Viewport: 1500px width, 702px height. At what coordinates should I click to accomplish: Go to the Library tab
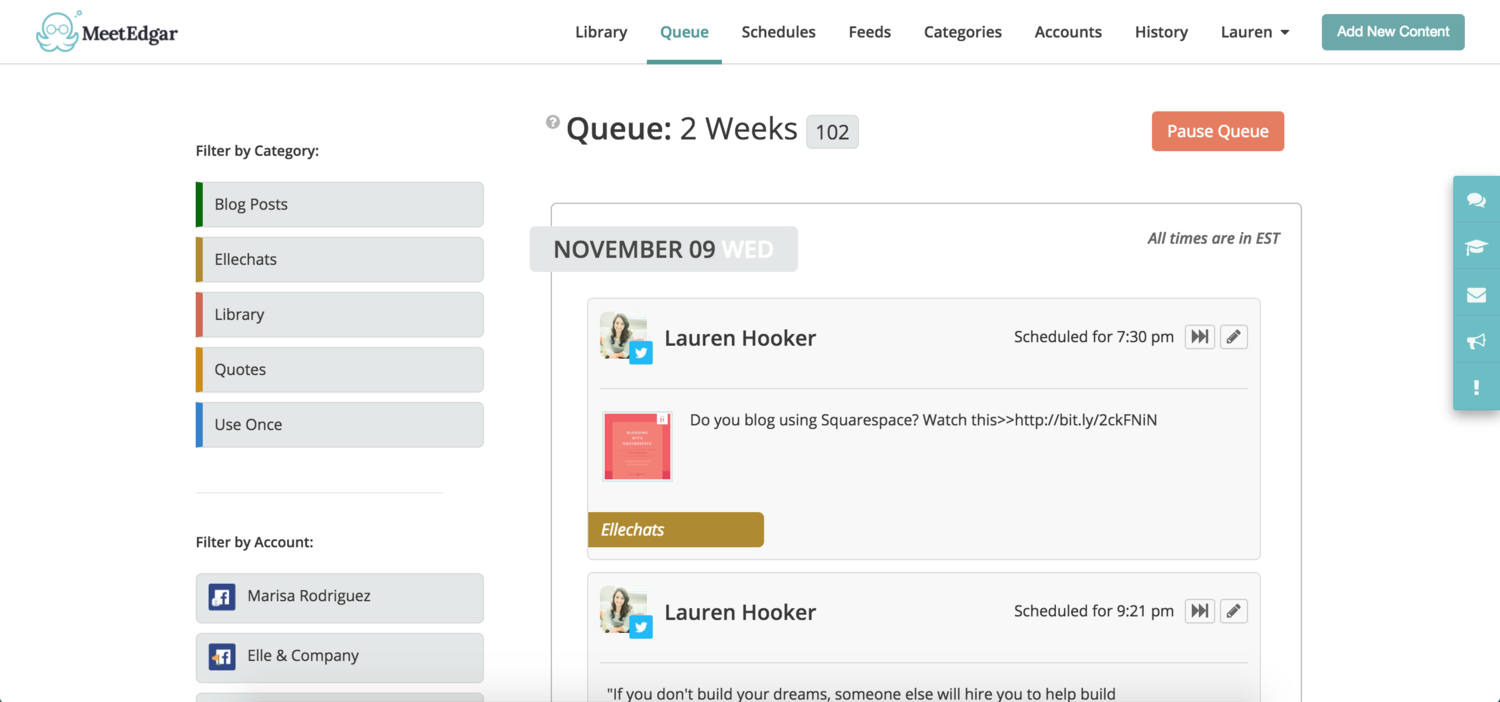601,32
